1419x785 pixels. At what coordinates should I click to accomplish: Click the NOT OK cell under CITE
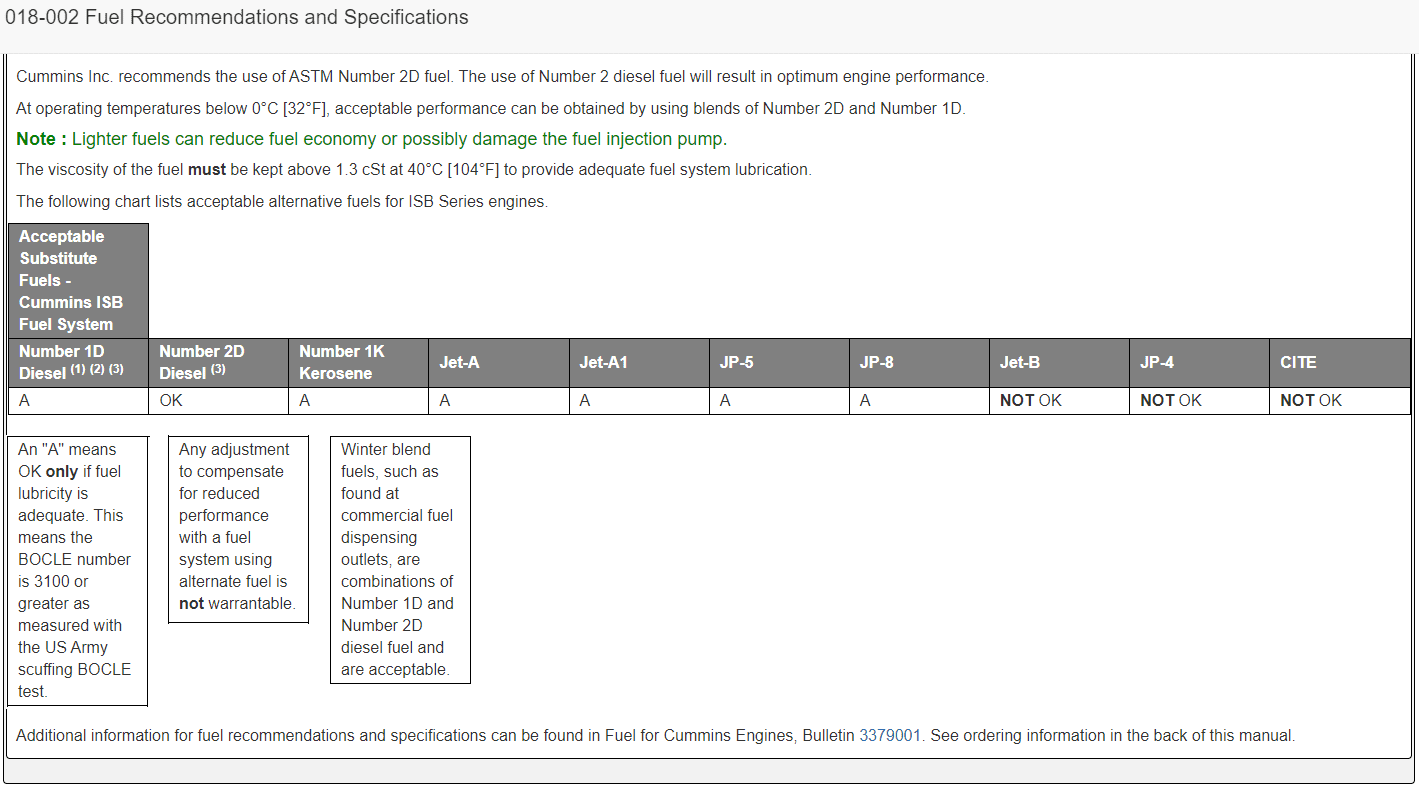click(1340, 400)
